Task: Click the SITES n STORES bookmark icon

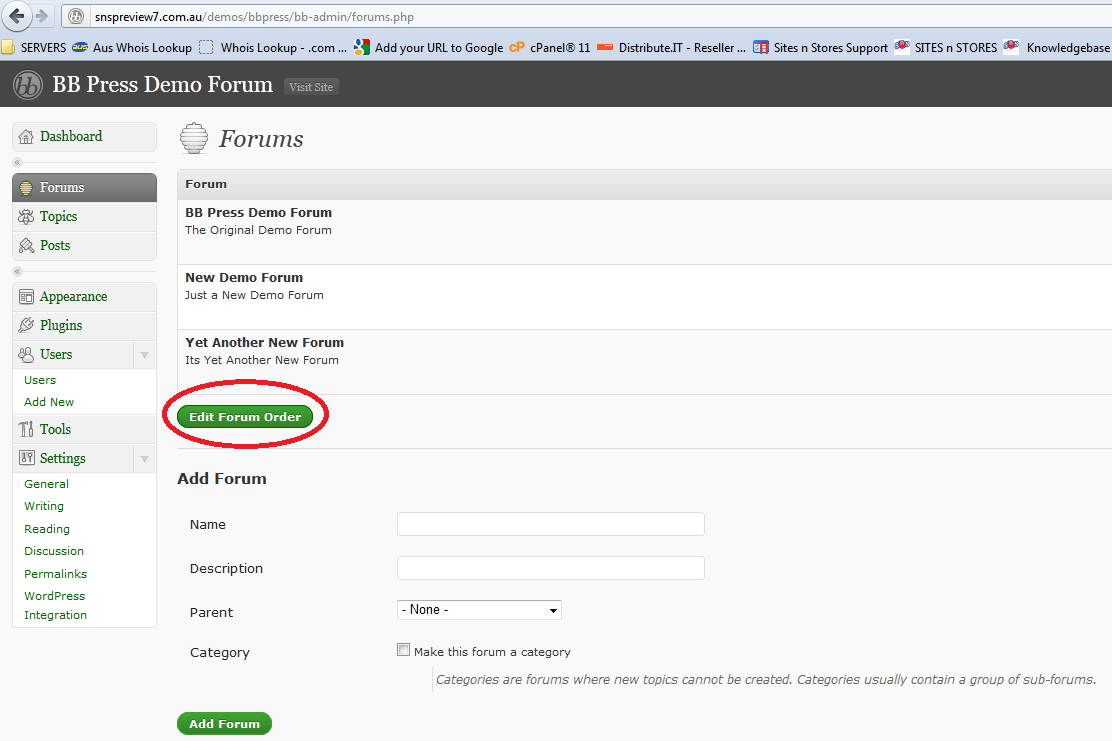Action: tap(901, 47)
